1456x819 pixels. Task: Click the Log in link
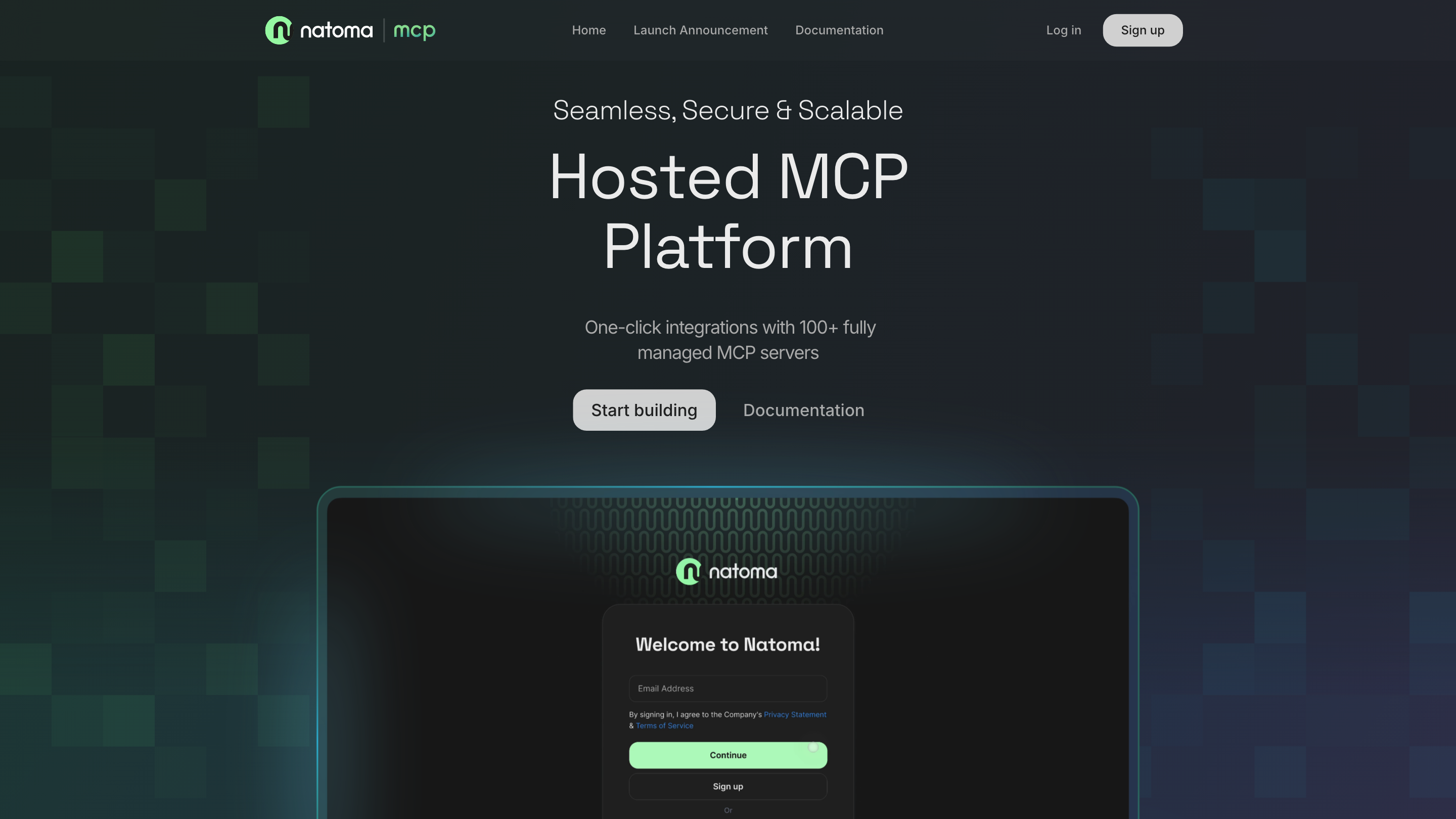1064,30
